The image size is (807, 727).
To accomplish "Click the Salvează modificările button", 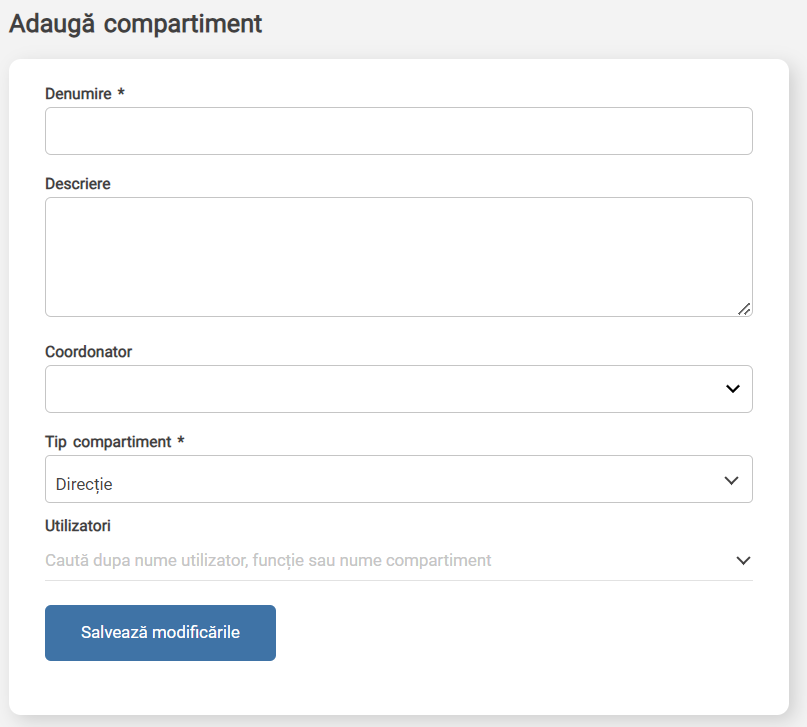I will pos(161,633).
